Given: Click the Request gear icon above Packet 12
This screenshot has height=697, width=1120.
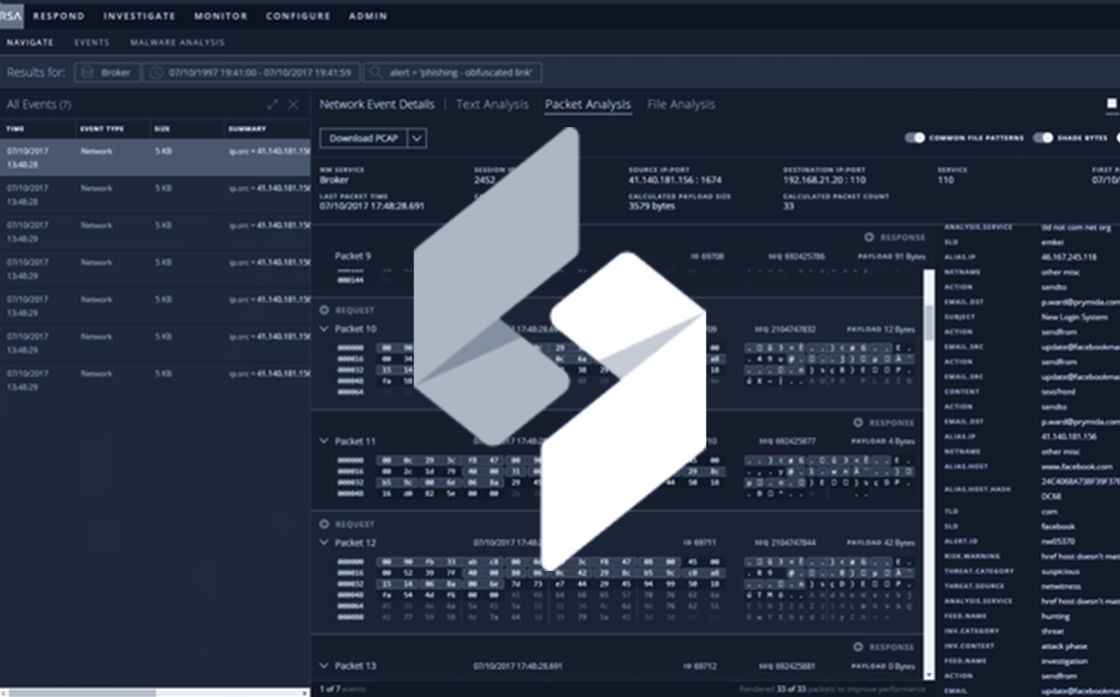Looking at the screenshot, I should tap(323, 523).
